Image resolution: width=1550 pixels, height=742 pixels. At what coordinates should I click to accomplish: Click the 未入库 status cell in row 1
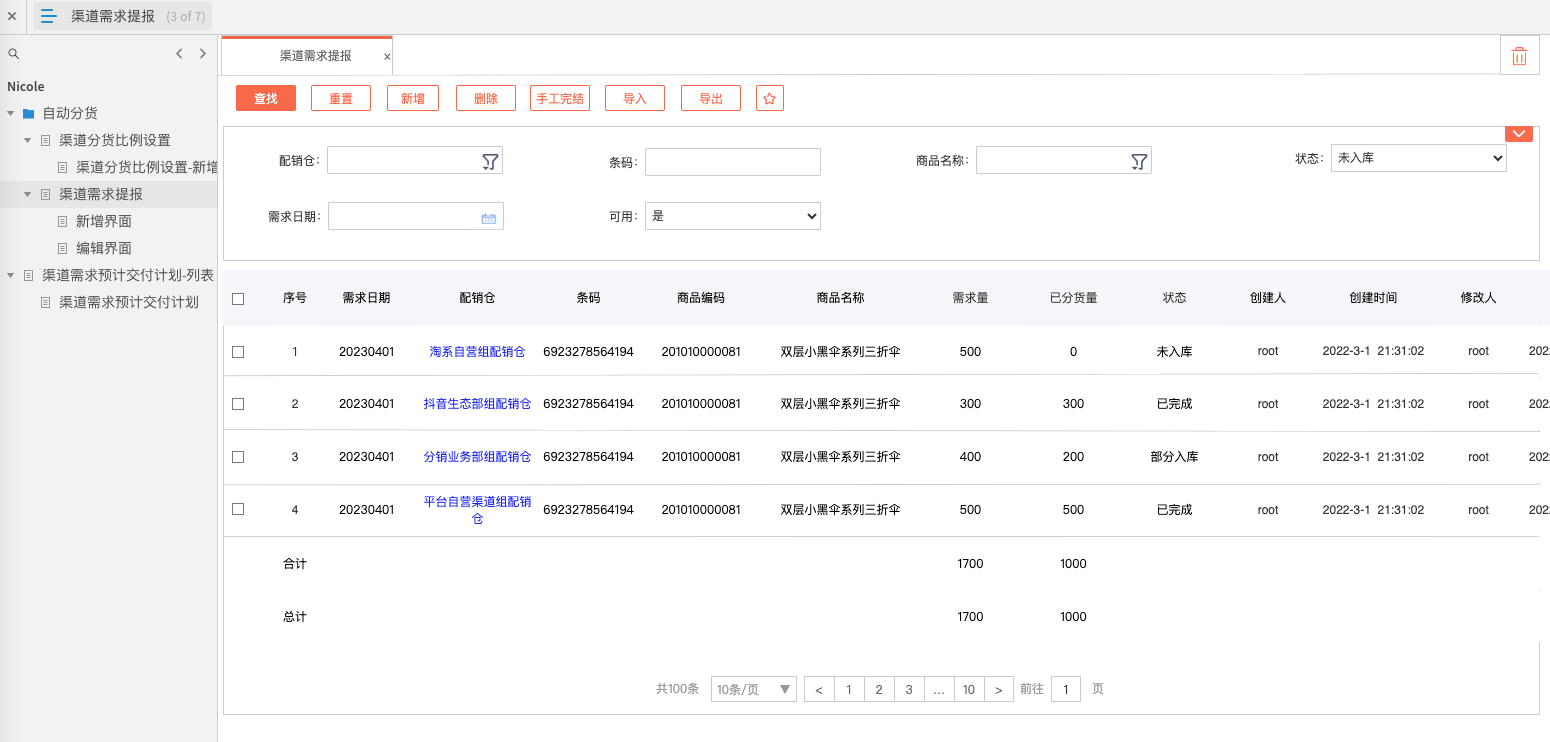(x=1174, y=352)
